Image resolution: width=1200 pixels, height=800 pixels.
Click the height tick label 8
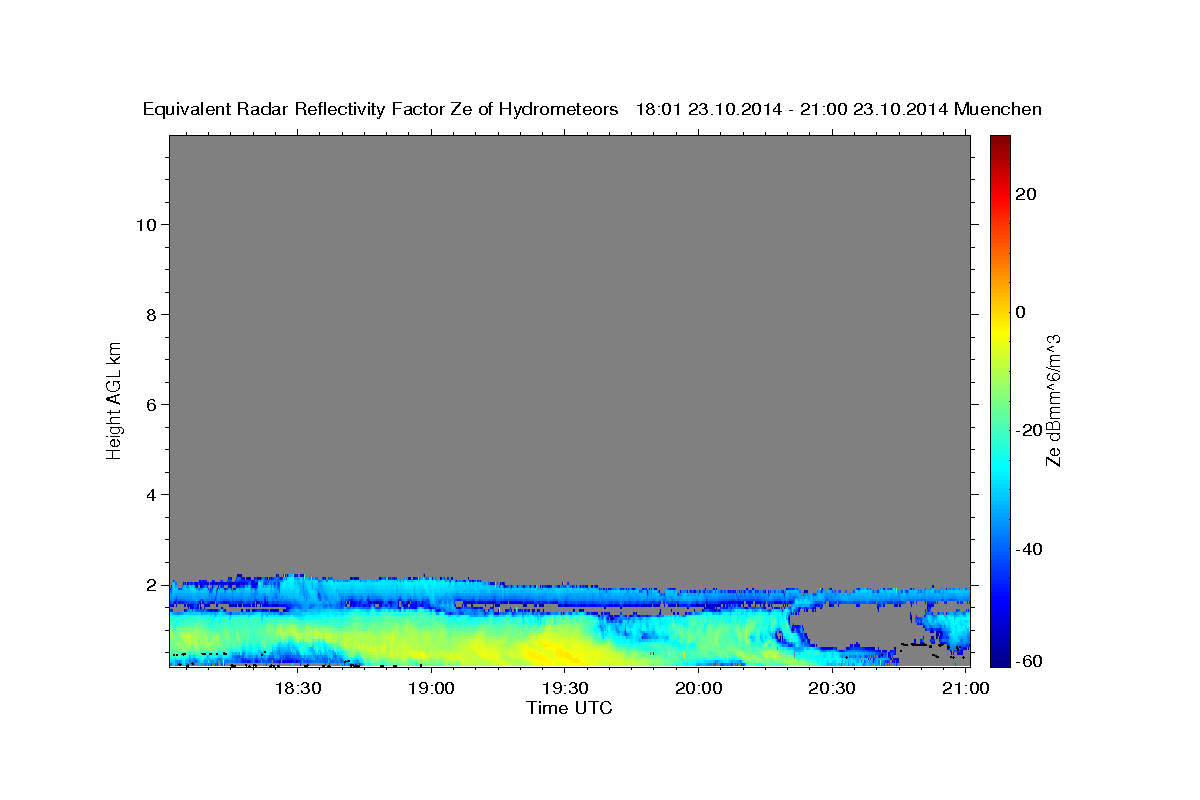click(151, 315)
